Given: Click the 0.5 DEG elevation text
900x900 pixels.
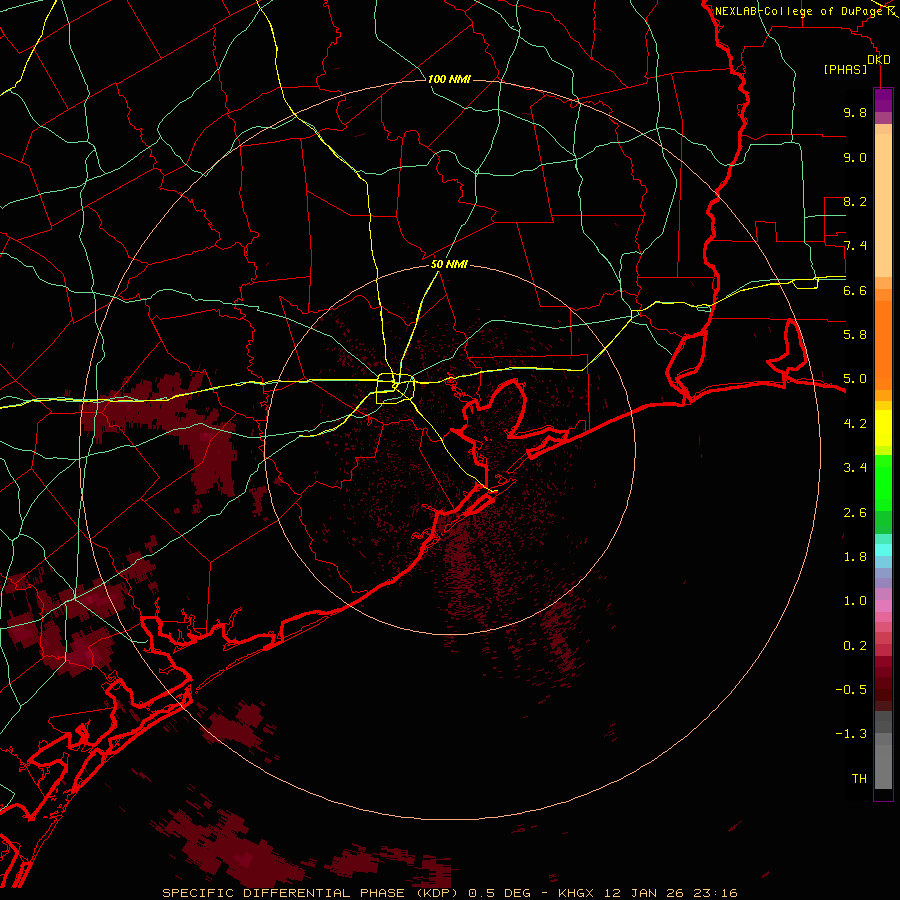Looking at the screenshot, I should 499,893.
